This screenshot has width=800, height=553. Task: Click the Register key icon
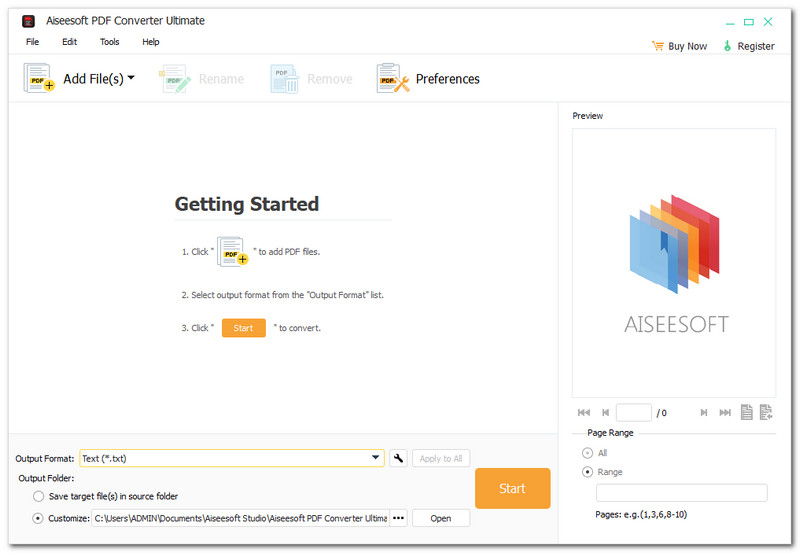727,46
